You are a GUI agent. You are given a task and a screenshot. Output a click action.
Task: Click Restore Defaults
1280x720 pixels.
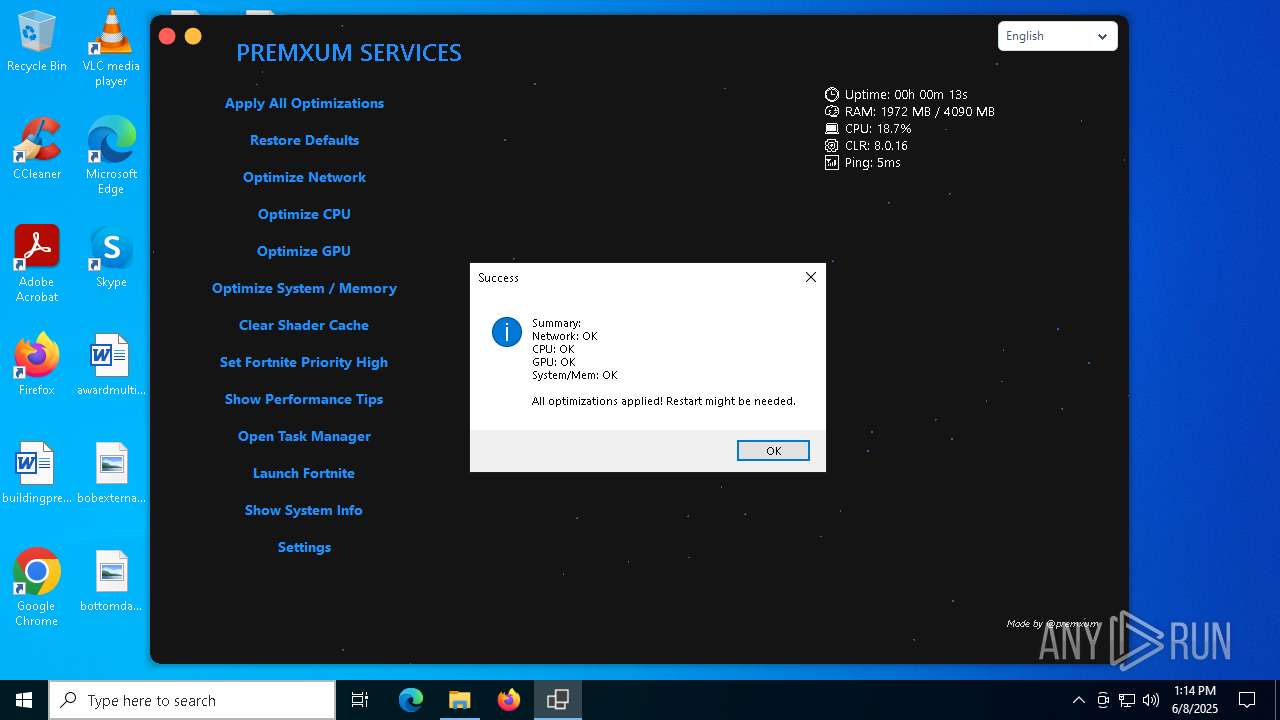pos(304,140)
